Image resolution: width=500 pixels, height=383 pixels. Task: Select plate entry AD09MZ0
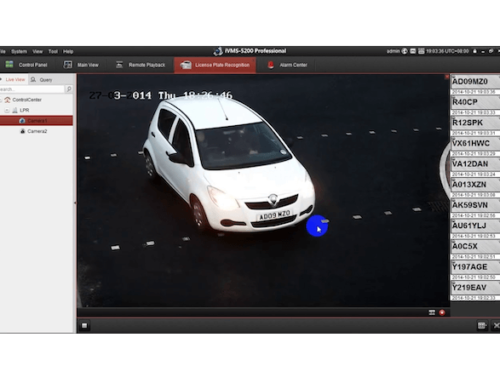475,81
